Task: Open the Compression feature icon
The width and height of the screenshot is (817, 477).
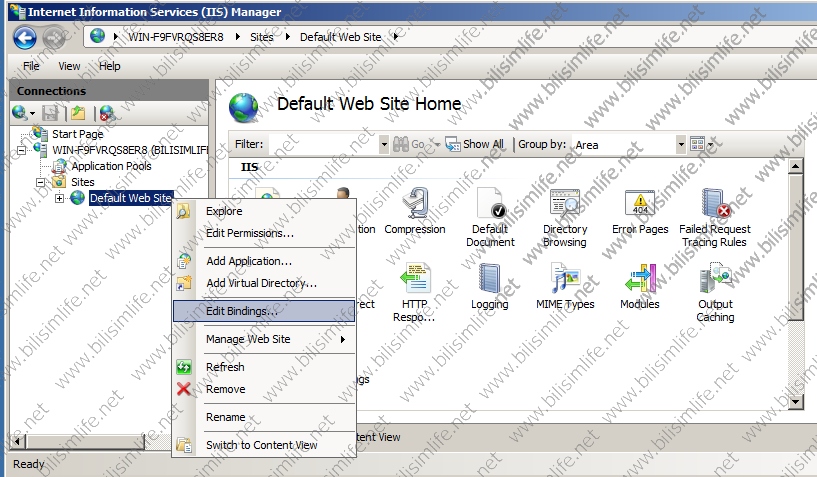Action: [x=415, y=212]
